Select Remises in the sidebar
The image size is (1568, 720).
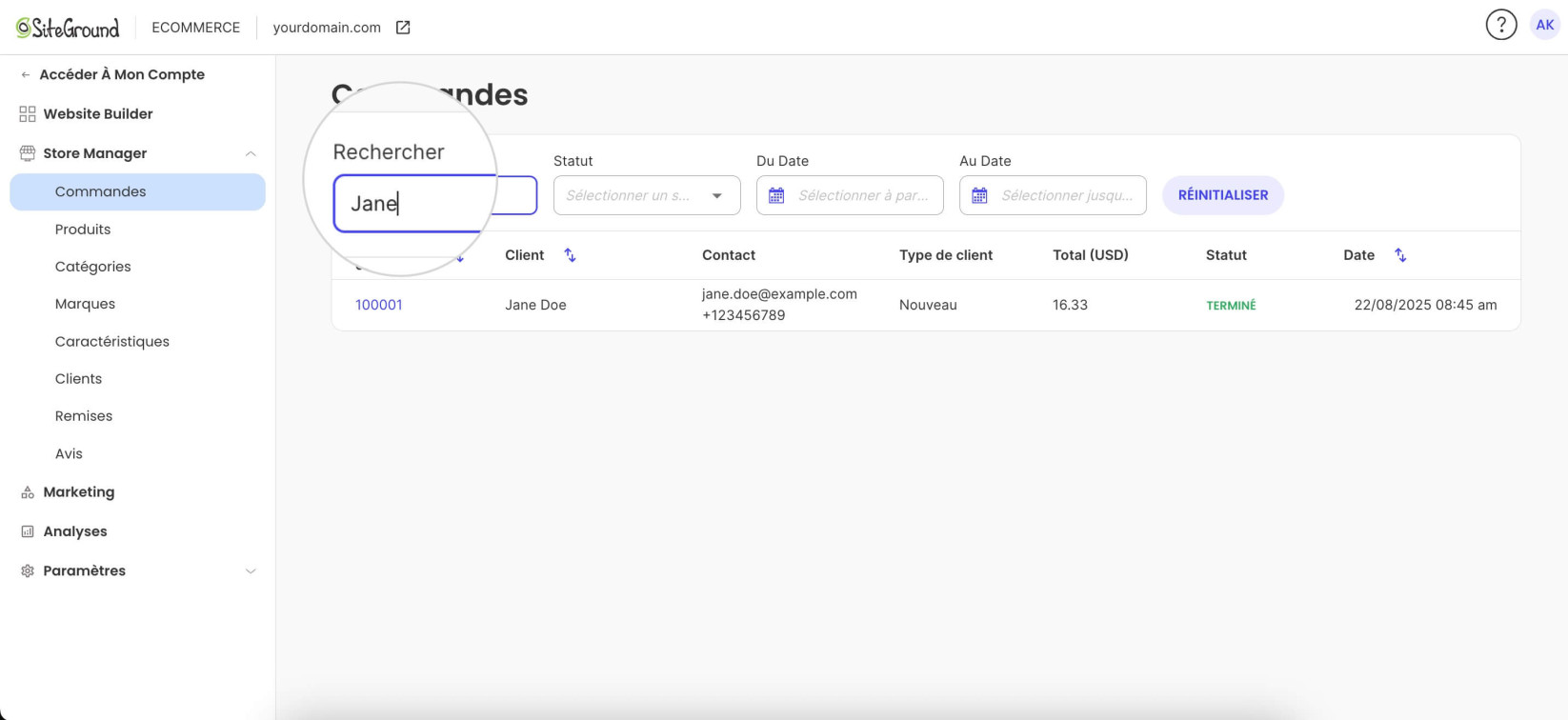pos(84,416)
